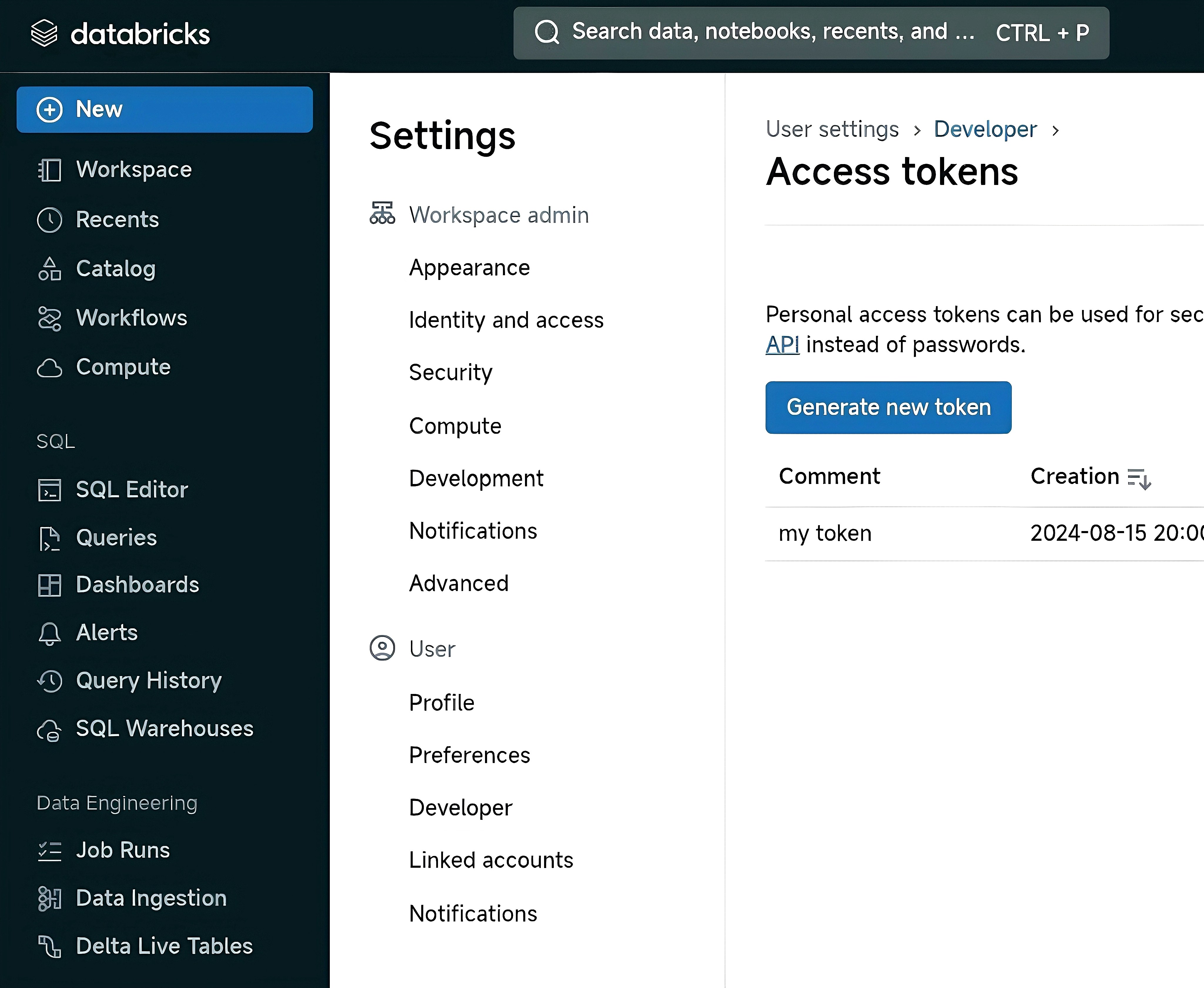Open the Catalog section

pos(116,269)
